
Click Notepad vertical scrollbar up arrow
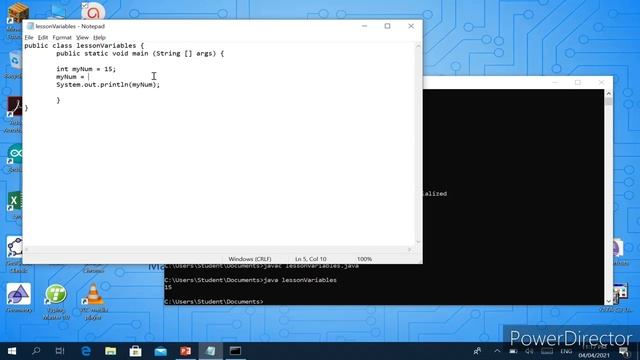(x=418, y=46)
